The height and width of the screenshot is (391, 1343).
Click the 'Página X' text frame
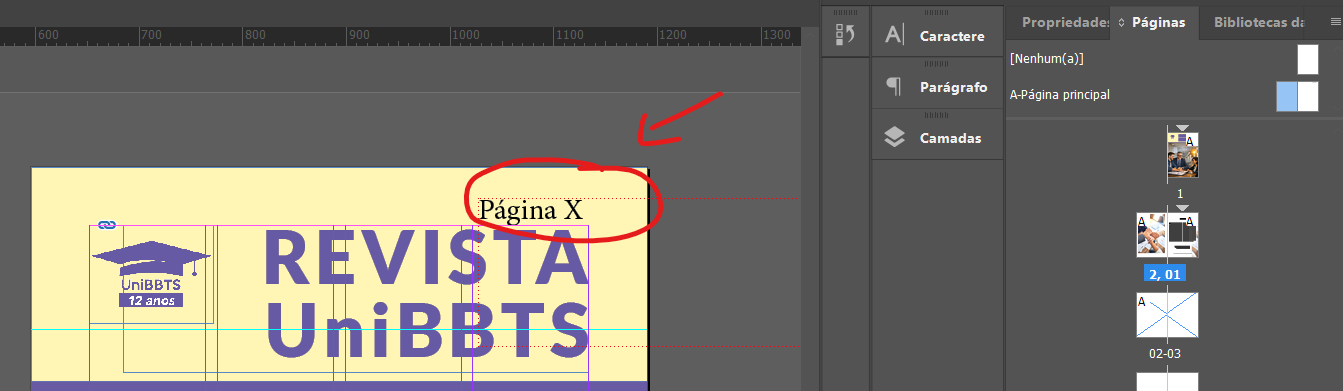[531, 210]
